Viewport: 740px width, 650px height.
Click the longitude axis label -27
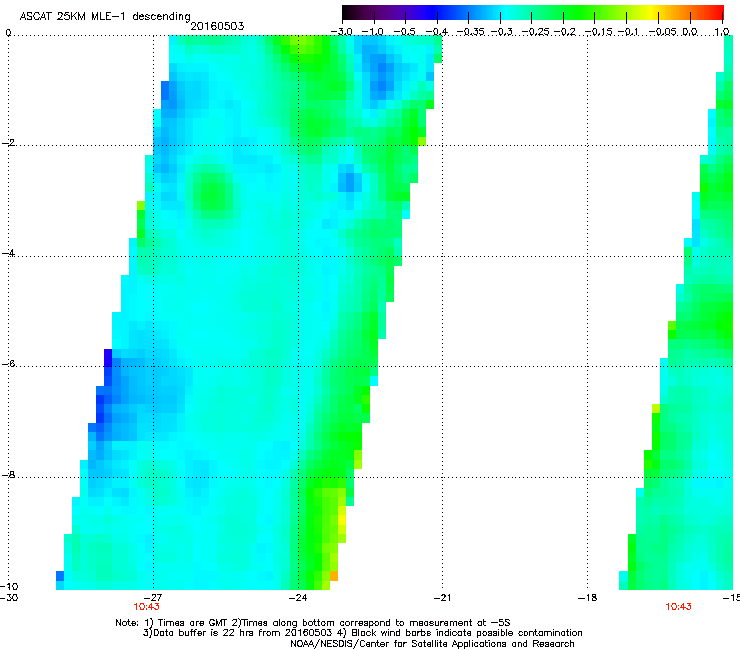[153, 598]
